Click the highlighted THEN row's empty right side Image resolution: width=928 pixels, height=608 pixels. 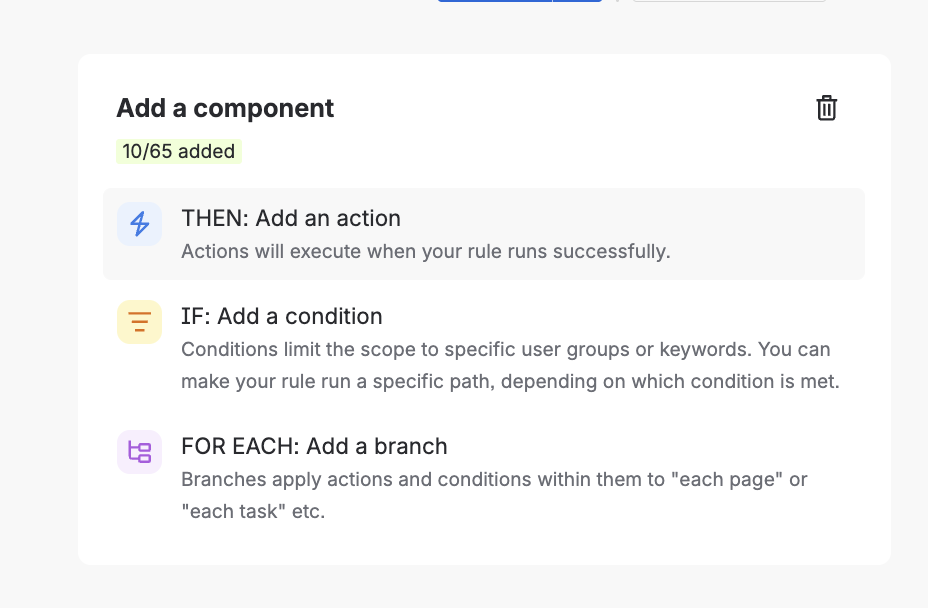[x=780, y=234]
